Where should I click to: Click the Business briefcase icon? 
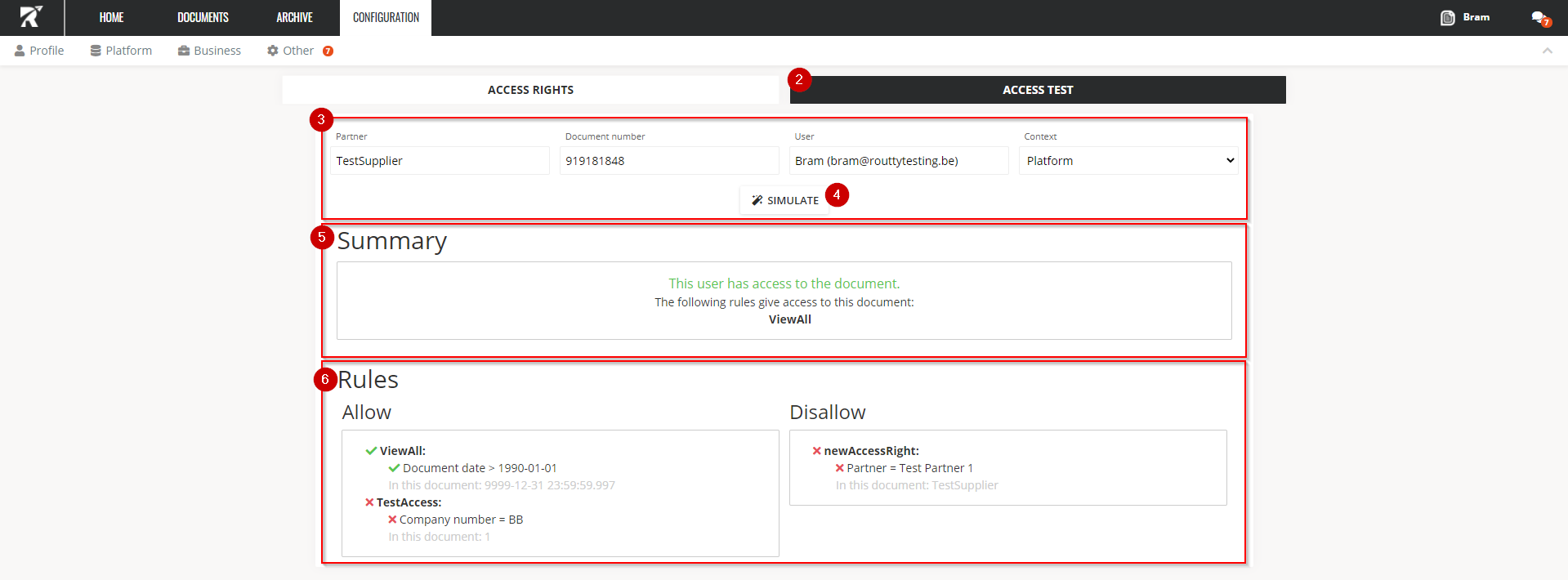coord(184,51)
